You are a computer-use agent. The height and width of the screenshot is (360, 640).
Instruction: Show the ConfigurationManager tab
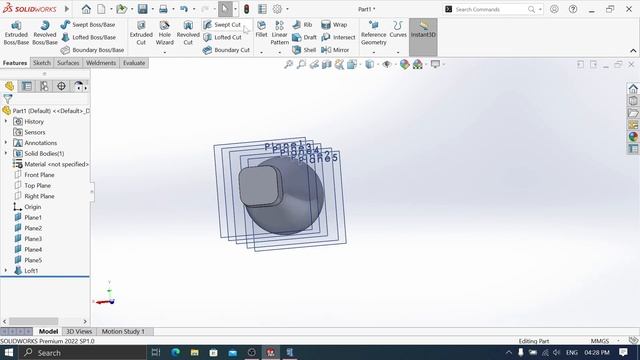(44, 86)
